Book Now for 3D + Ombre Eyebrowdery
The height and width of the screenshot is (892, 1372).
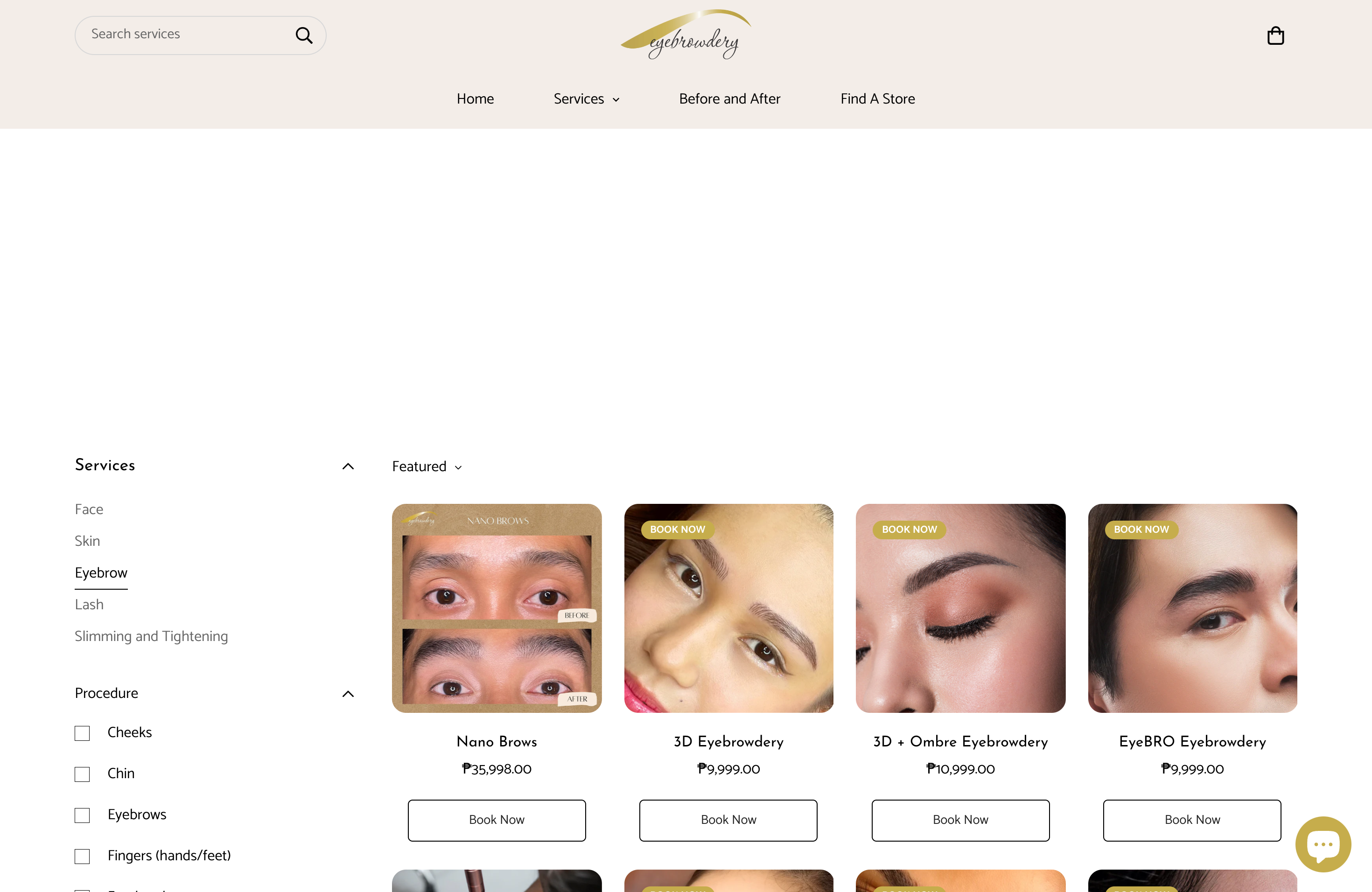tap(960, 820)
